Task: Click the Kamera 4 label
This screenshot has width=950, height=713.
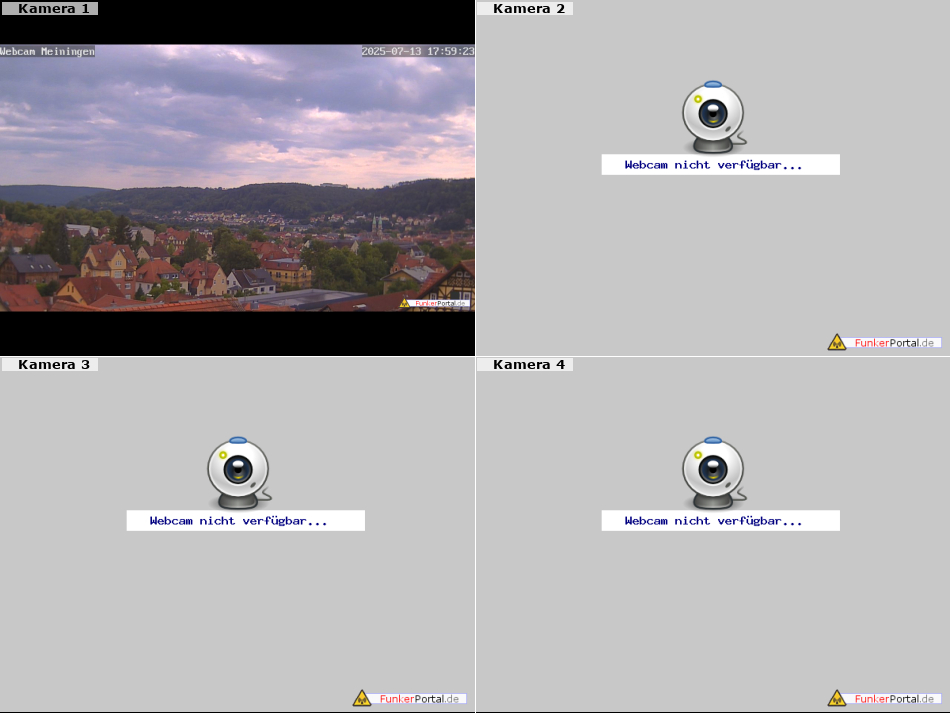Action: click(x=525, y=365)
